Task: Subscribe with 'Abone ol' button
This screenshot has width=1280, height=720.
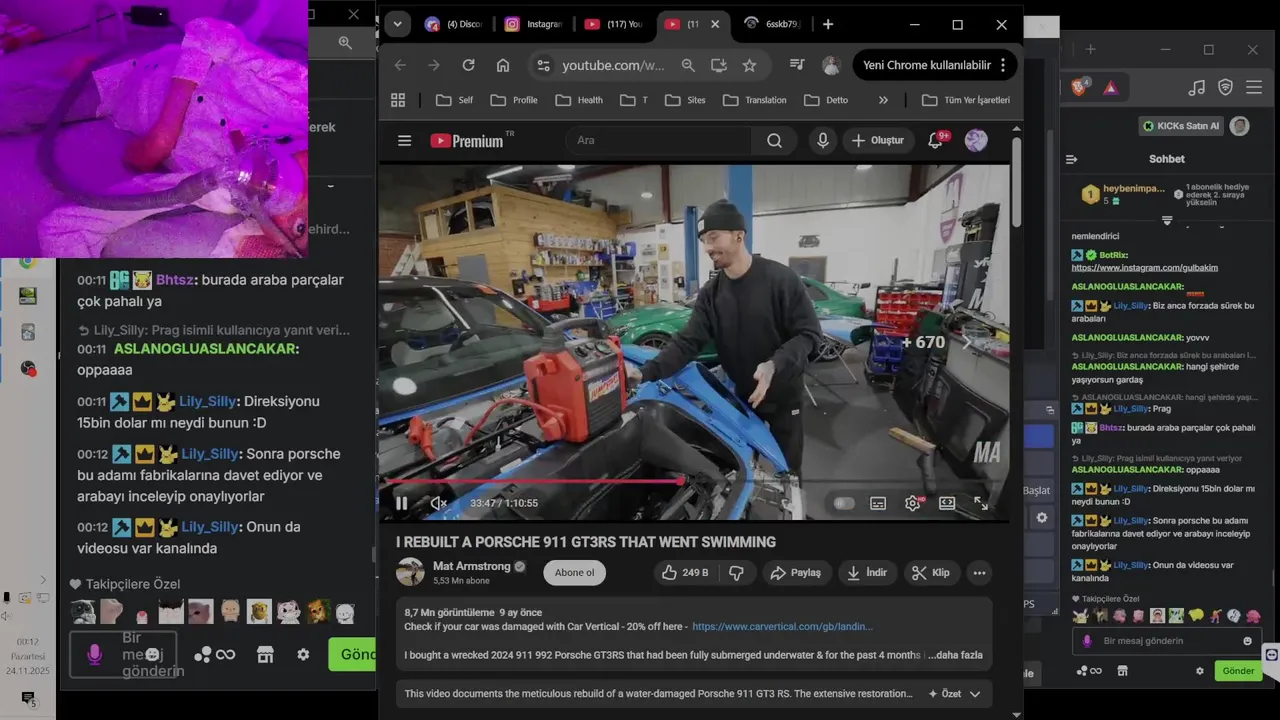Action: (x=575, y=573)
